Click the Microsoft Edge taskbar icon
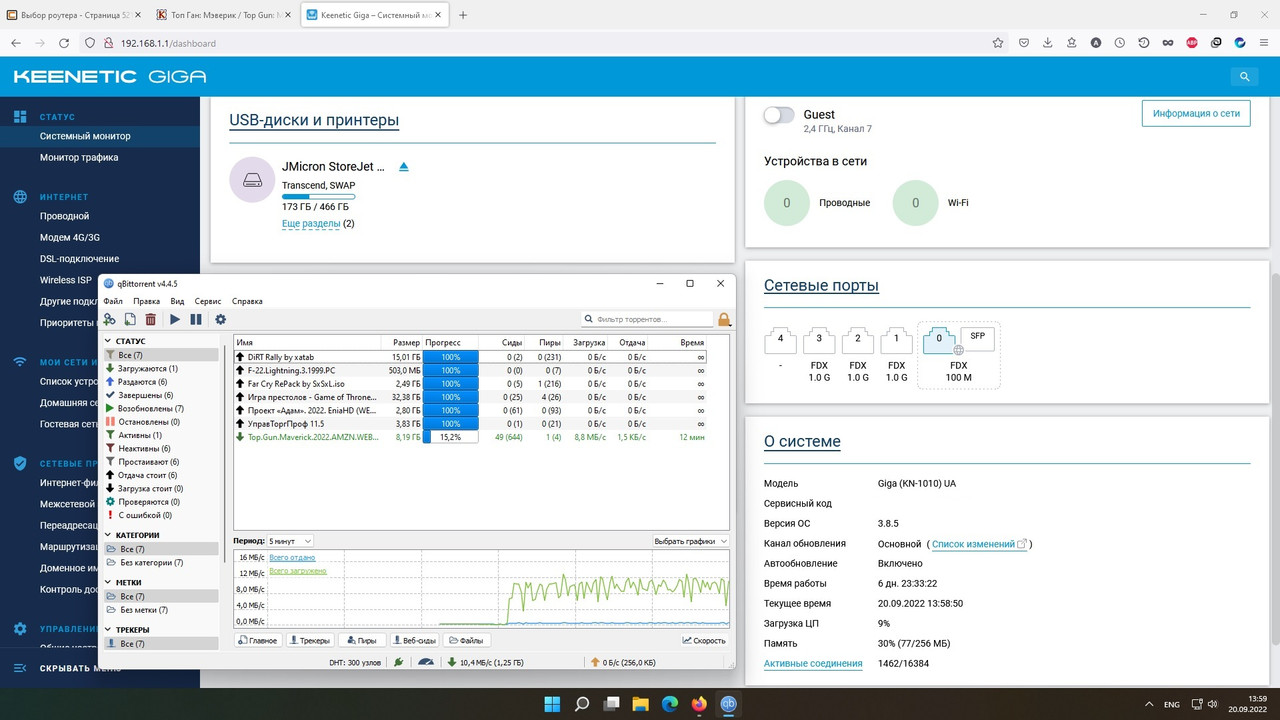This screenshot has width=1280, height=720. [670, 704]
